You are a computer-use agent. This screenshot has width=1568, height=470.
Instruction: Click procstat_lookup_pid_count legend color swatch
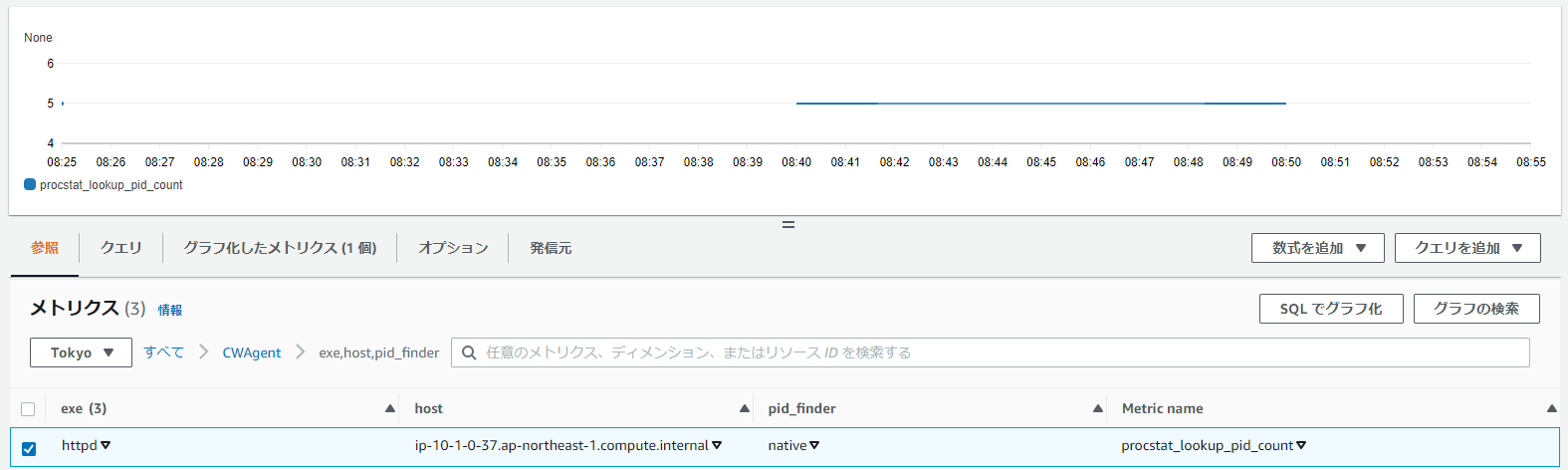tap(30, 184)
